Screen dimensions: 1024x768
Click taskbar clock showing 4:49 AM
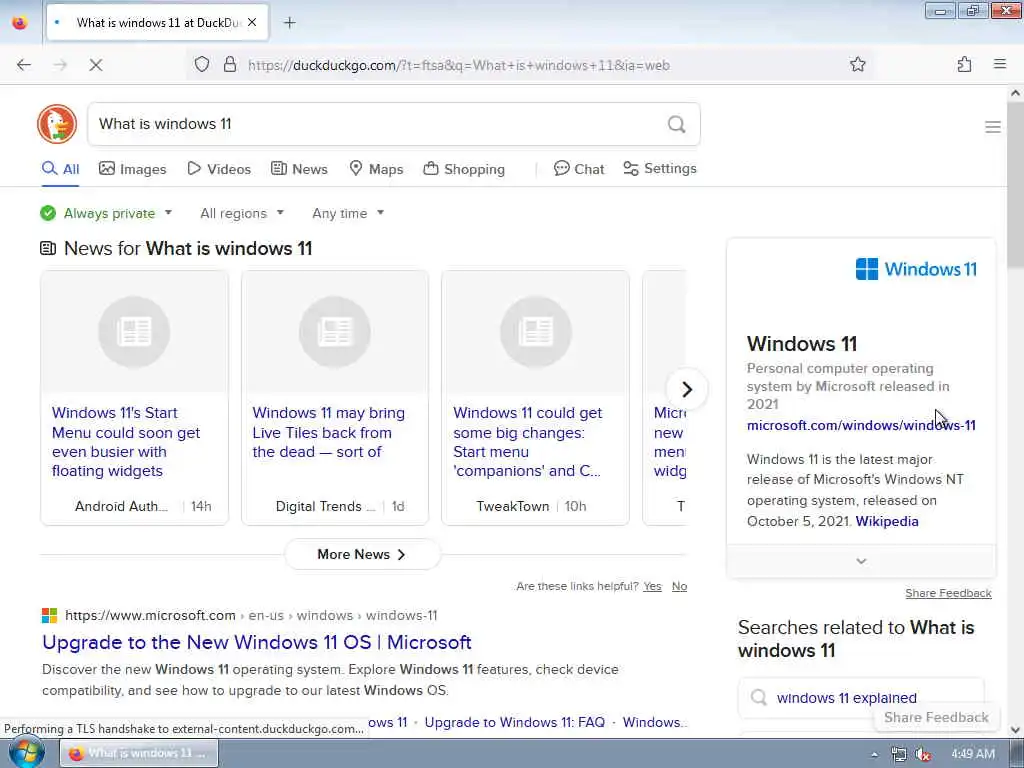(973, 754)
